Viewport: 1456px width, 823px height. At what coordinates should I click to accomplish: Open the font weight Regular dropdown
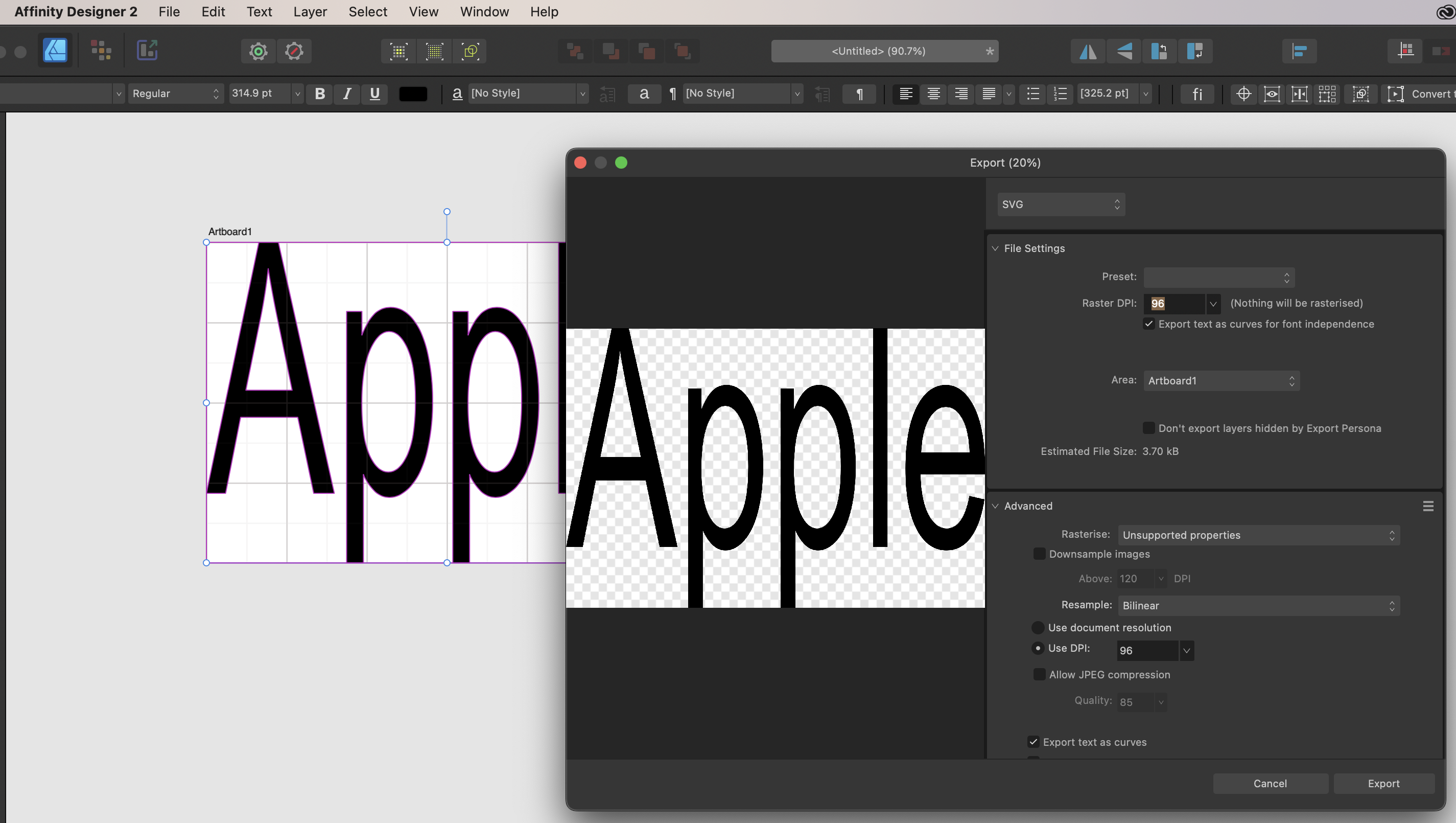point(176,94)
